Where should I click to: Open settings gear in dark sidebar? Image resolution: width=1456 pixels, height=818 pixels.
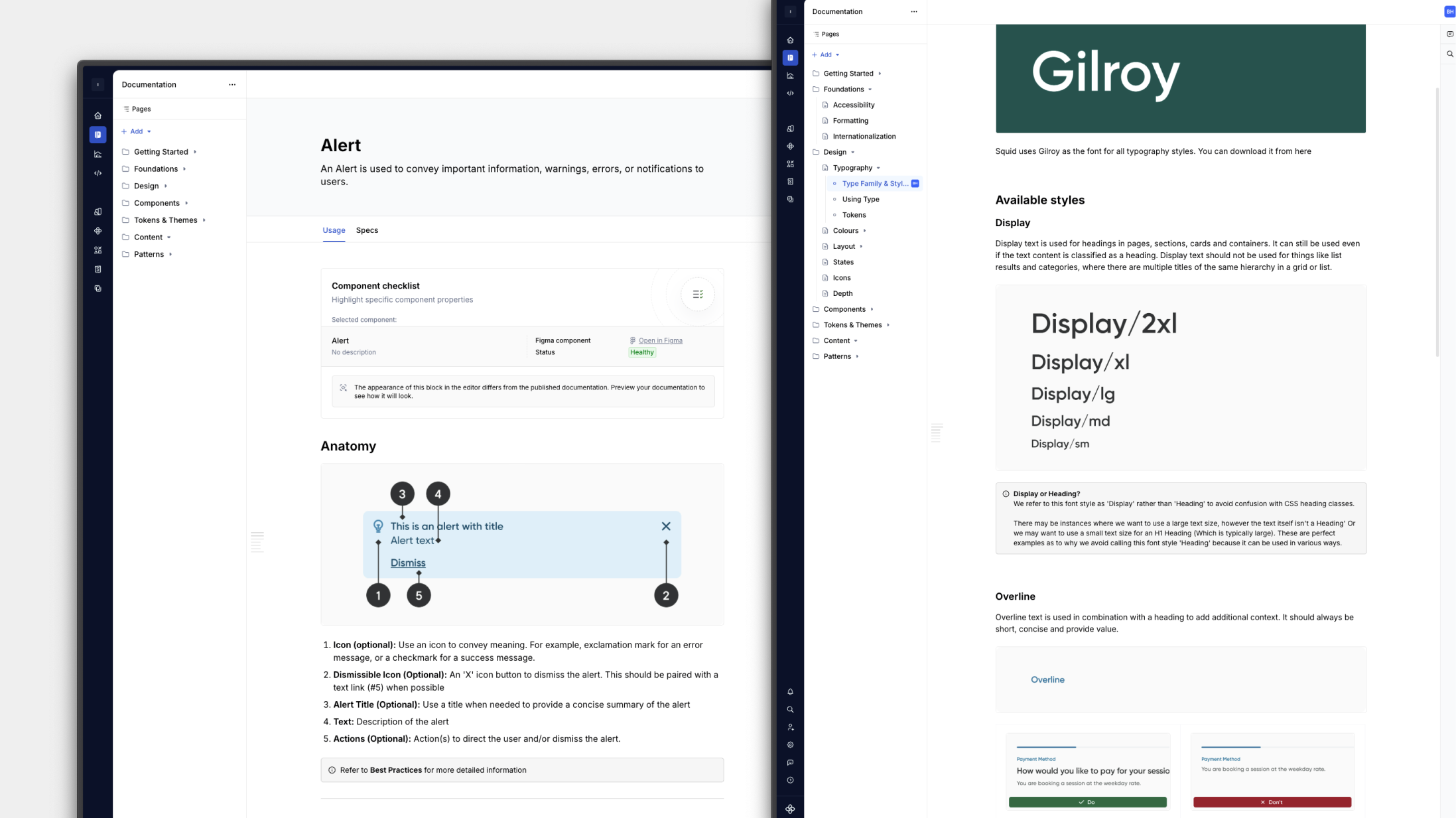[x=790, y=745]
